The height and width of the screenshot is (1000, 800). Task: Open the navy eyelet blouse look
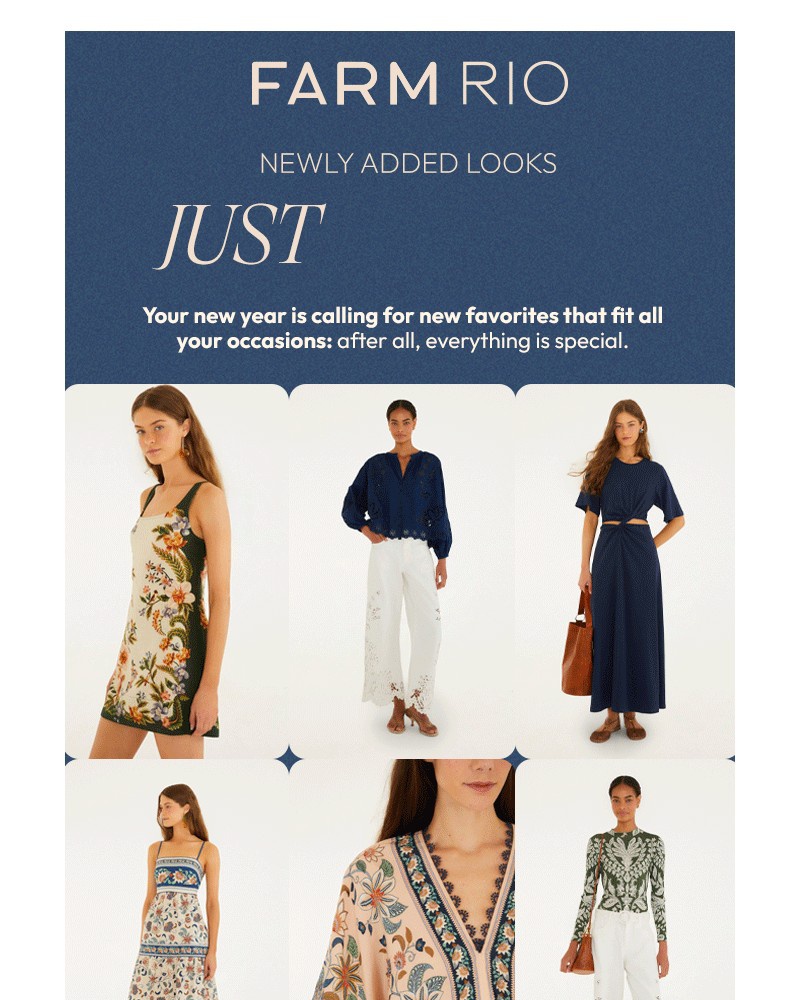402,571
